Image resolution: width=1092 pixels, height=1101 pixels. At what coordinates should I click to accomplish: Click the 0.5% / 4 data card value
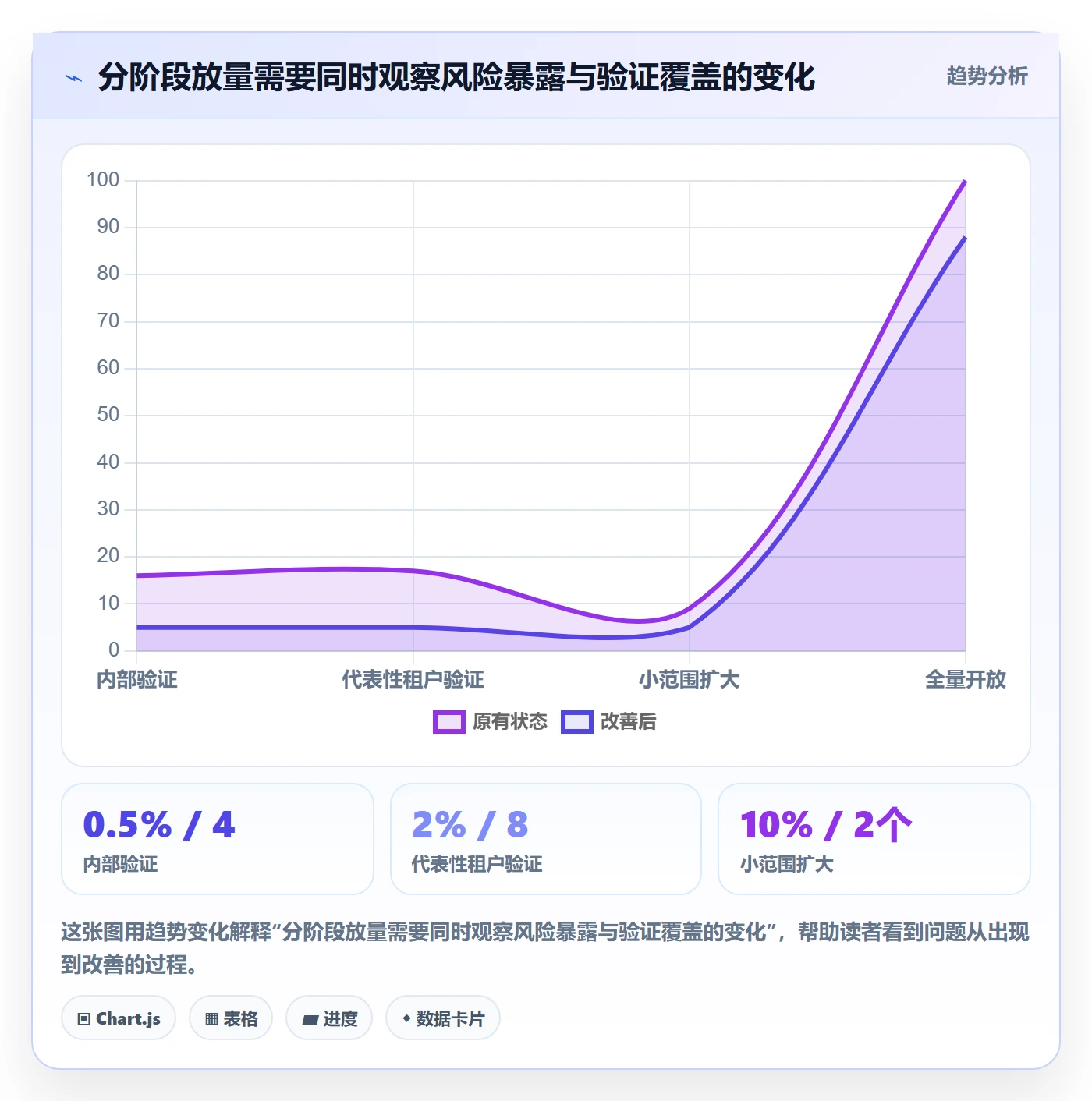159,825
